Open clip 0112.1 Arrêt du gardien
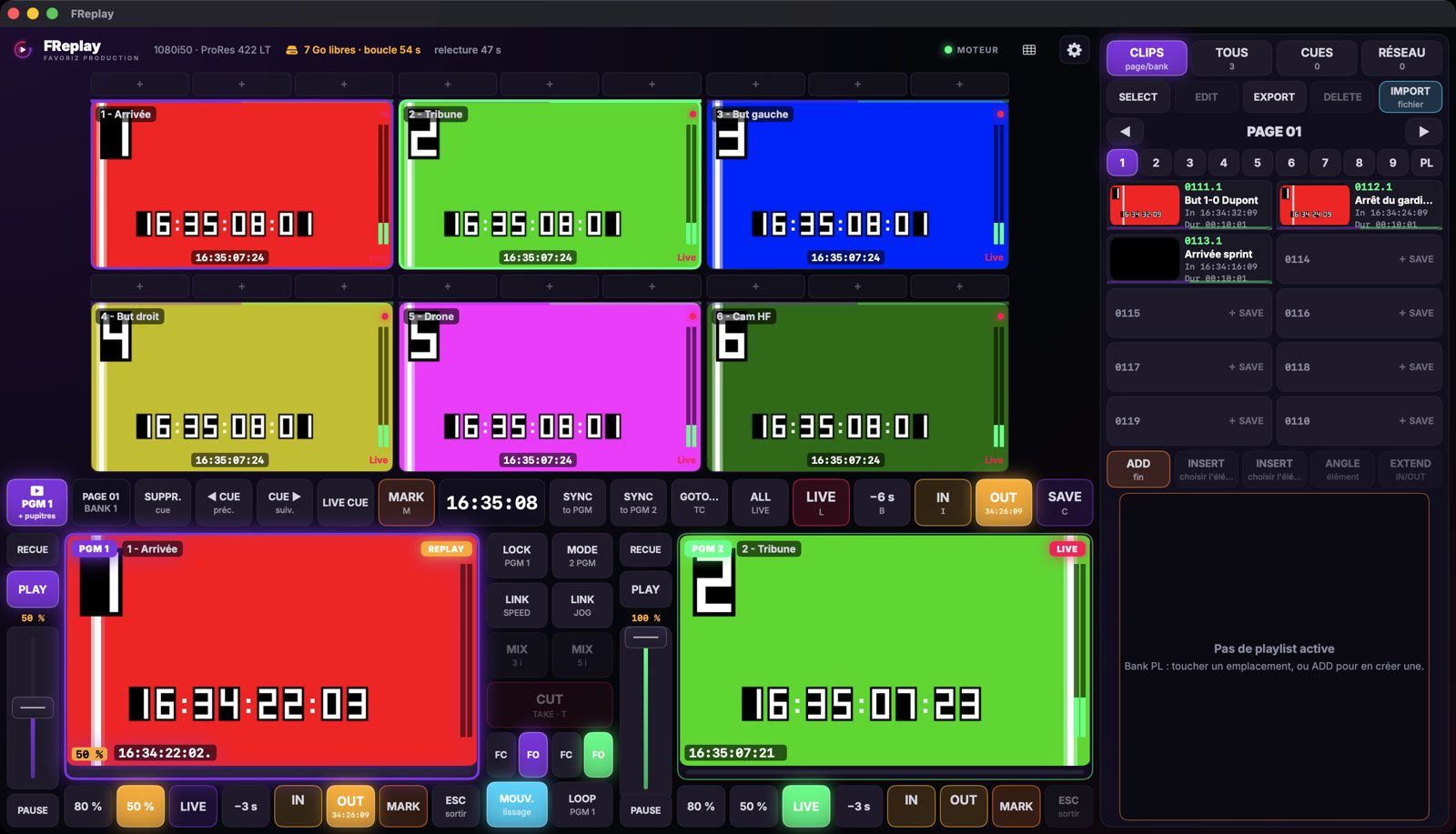The width and height of the screenshot is (1456, 834). point(1360,205)
